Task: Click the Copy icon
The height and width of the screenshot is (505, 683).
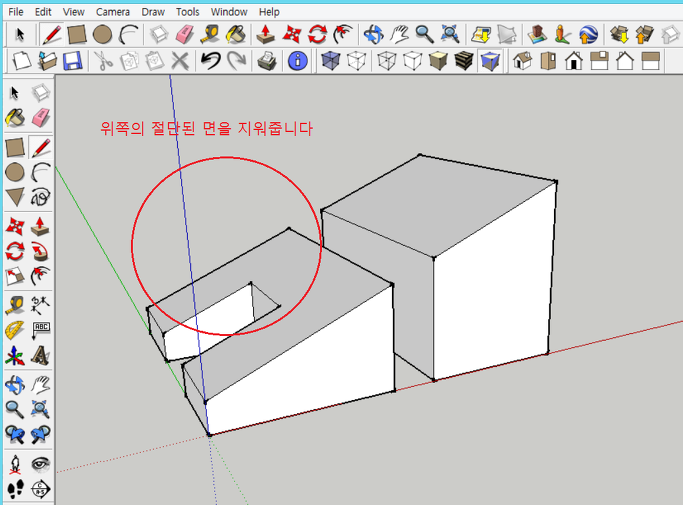Action: pyautogui.click(x=129, y=61)
